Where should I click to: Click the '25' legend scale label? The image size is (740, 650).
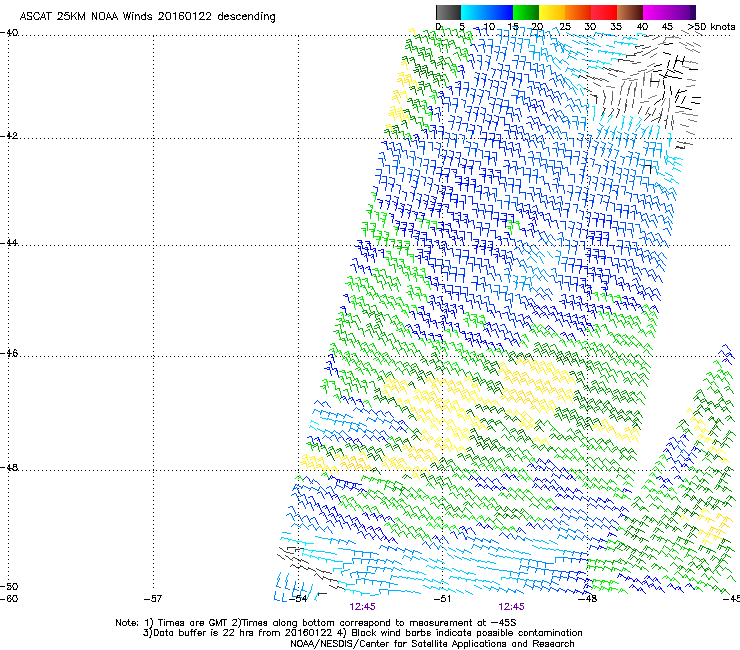pos(564,27)
